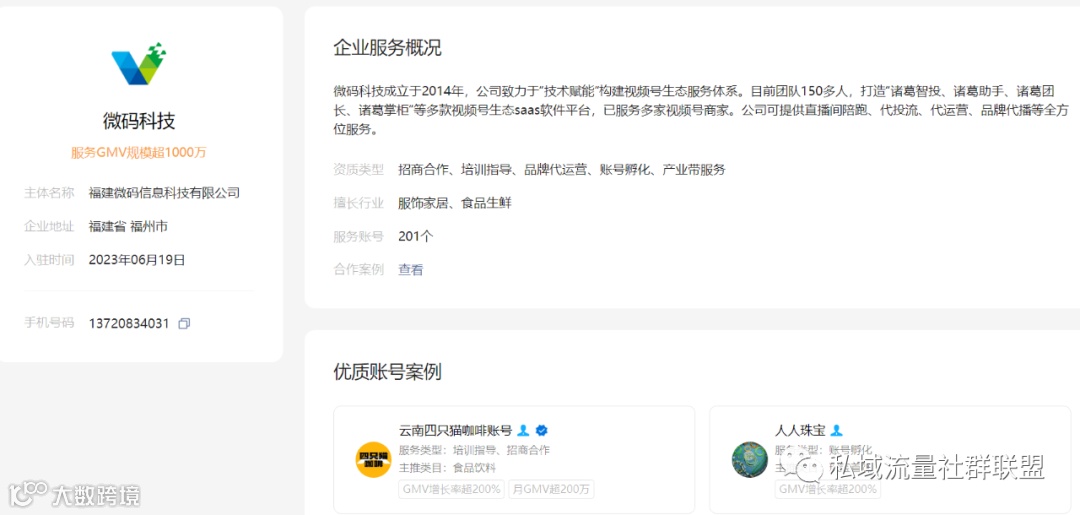
Task: Click the person icon beside 云南四只猫咖啡账号
Action: [x=523, y=430]
